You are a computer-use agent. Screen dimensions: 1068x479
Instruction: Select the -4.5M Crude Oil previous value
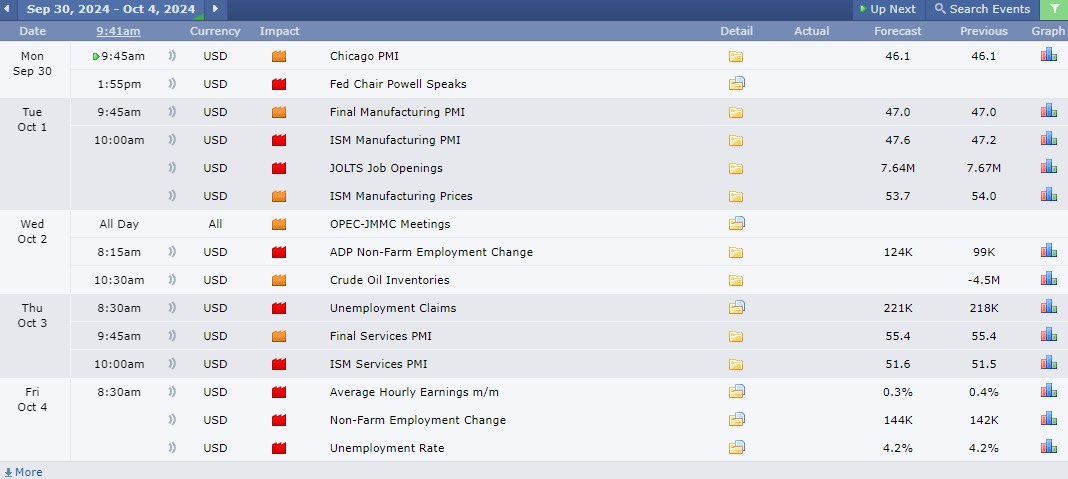pyautogui.click(x=984, y=279)
